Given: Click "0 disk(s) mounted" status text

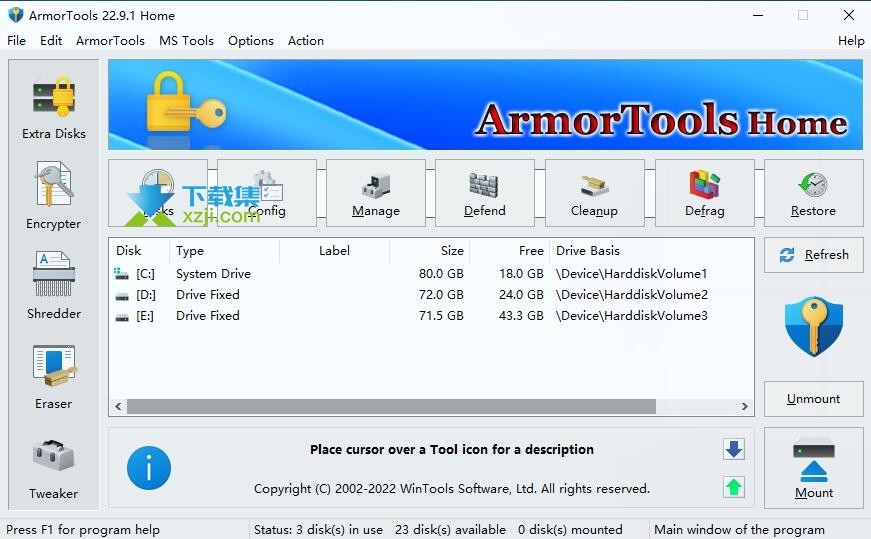Looking at the screenshot, I should coord(570,530).
